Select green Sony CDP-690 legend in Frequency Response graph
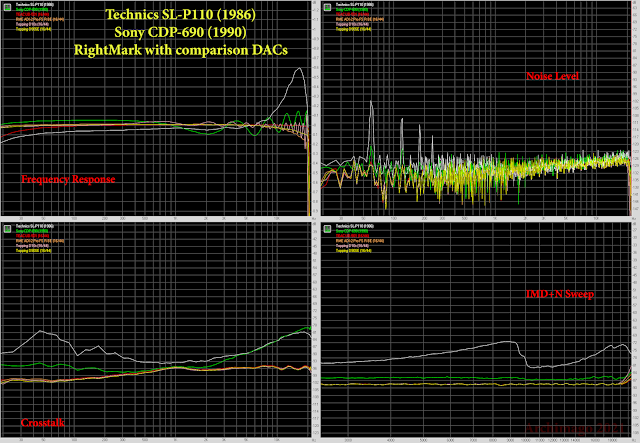This screenshot has height=443, width=640. tap(32, 9)
